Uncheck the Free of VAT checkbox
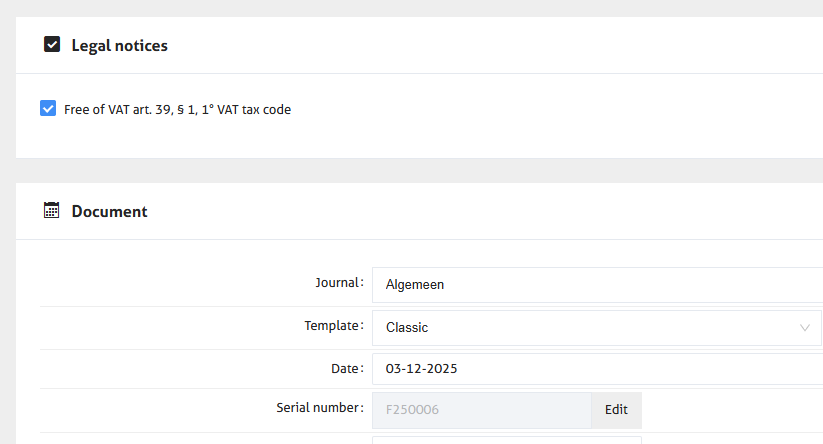This screenshot has width=823, height=444. tap(48, 109)
